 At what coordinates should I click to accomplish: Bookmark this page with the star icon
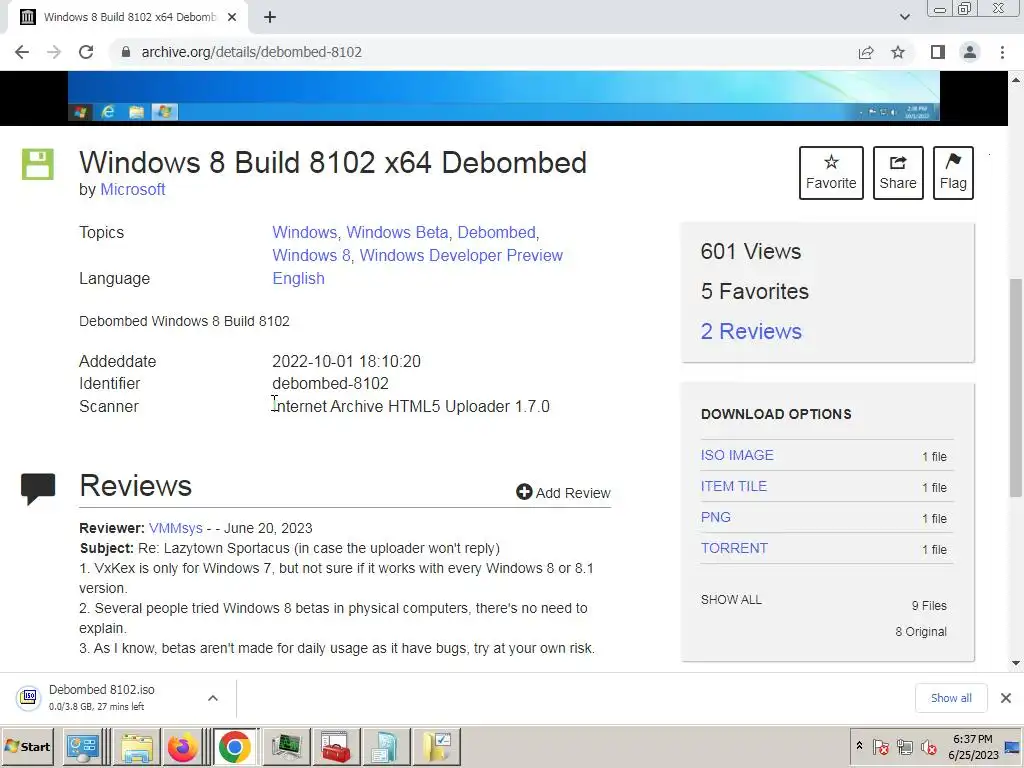[x=898, y=52]
